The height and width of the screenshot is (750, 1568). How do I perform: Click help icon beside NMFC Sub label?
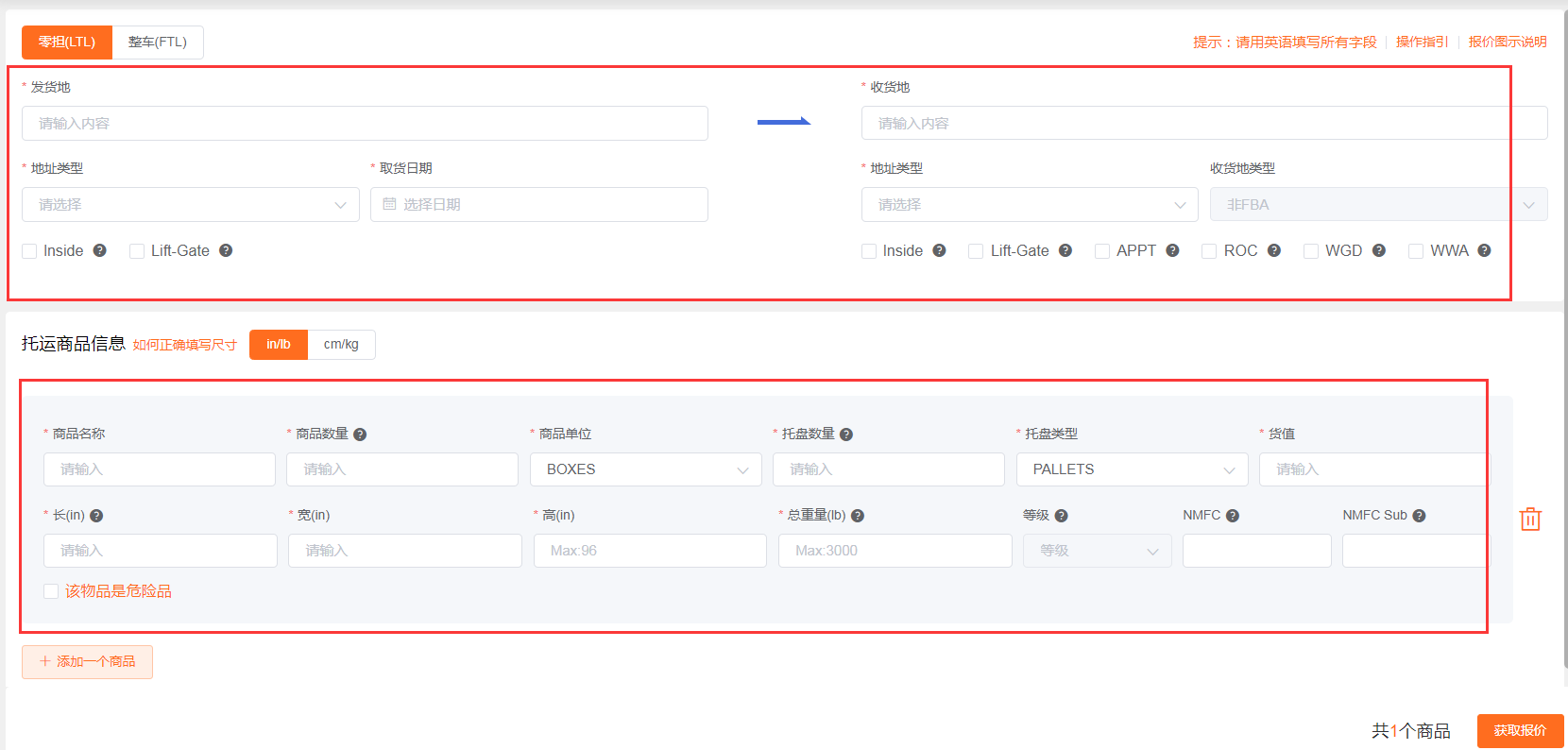[x=1419, y=516]
